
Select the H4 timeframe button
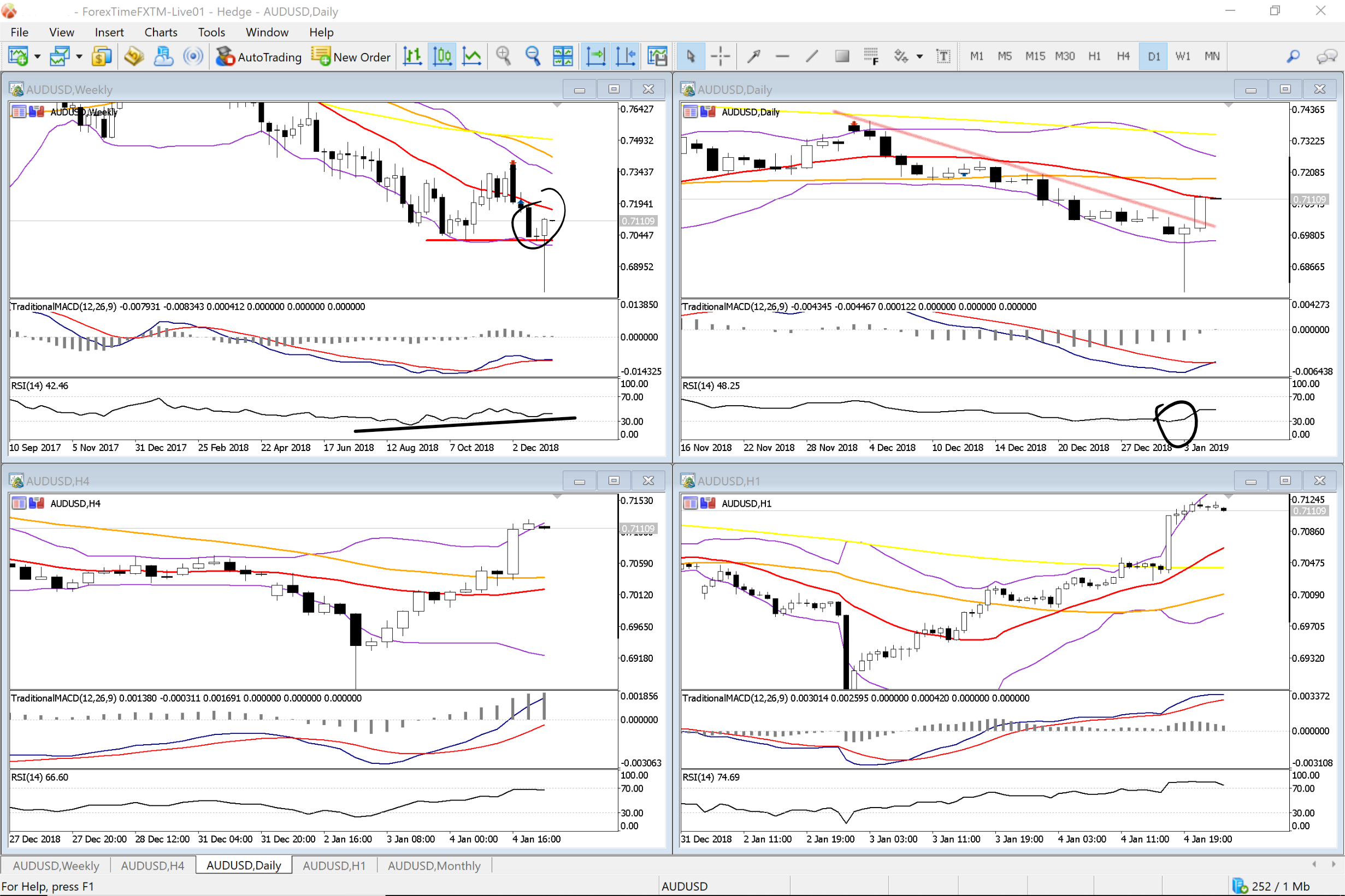click(1123, 57)
